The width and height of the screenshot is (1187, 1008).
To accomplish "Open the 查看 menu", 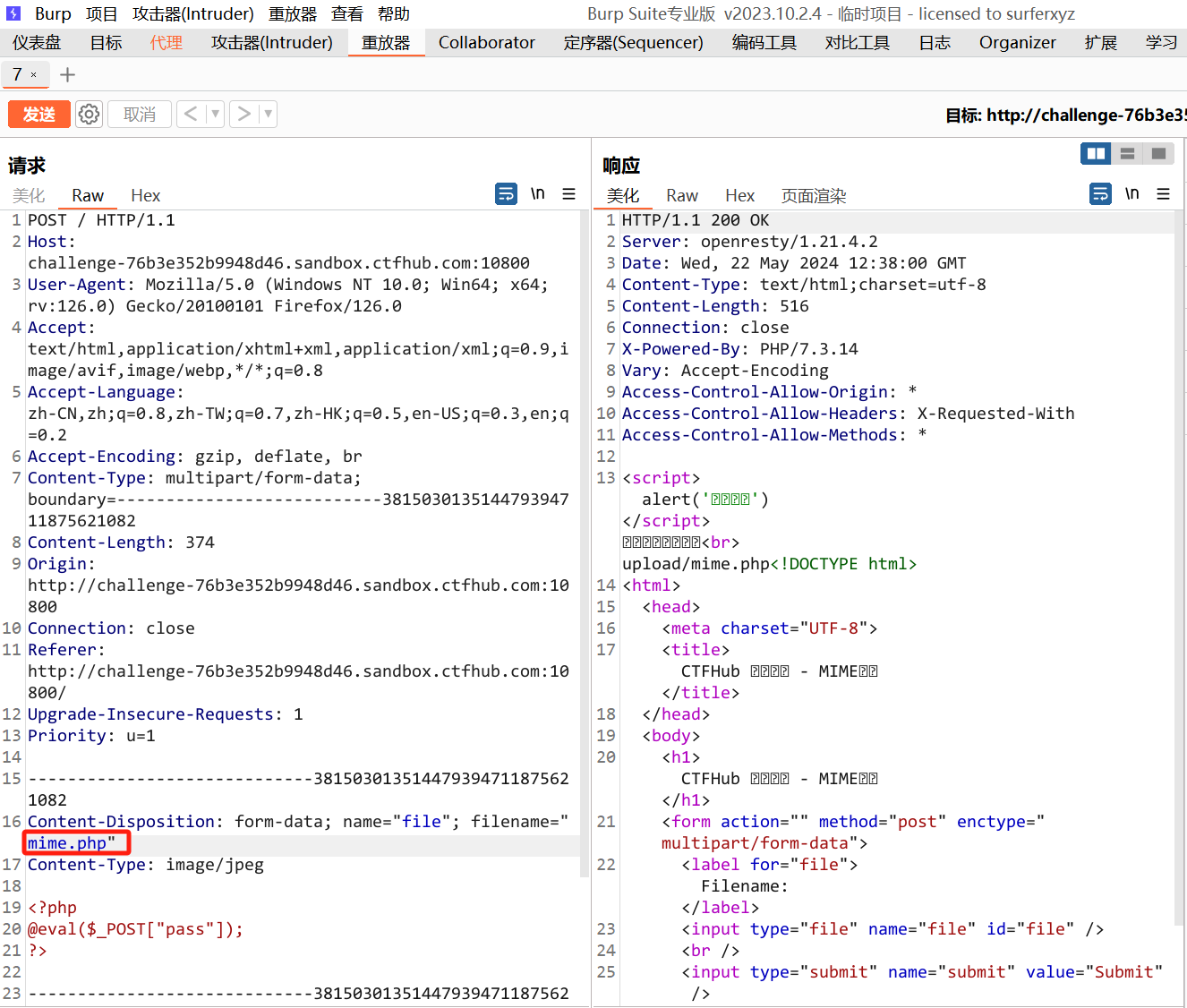I will pos(347,13).
